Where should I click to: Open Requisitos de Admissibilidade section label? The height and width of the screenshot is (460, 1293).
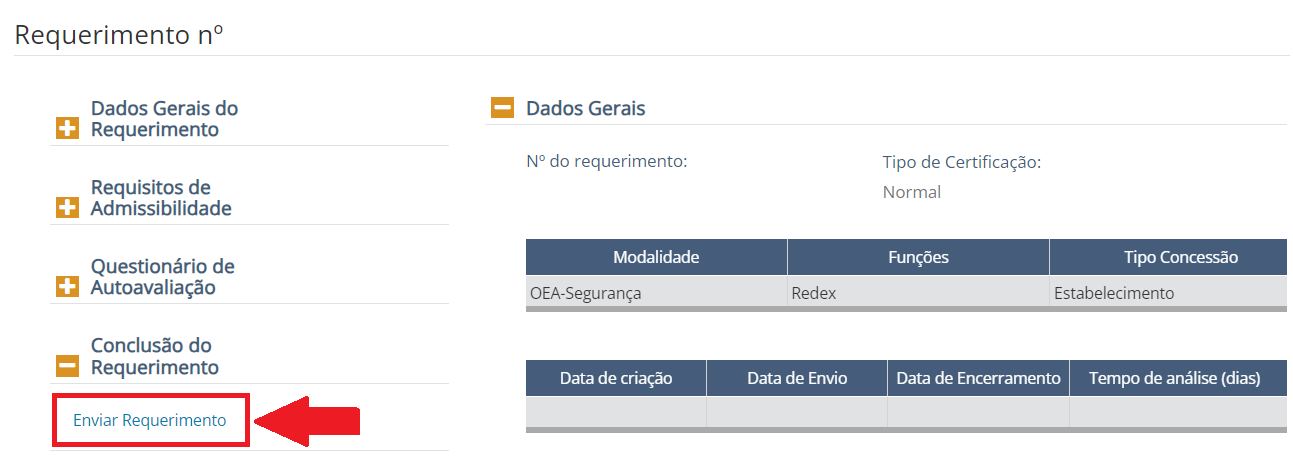click(x=161, y=197)
